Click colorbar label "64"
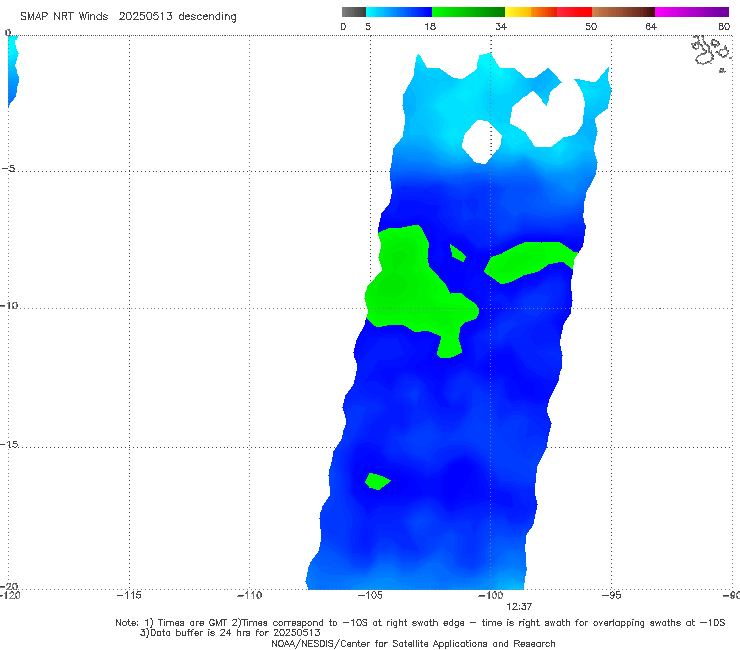740x650 pixels. 651,26
